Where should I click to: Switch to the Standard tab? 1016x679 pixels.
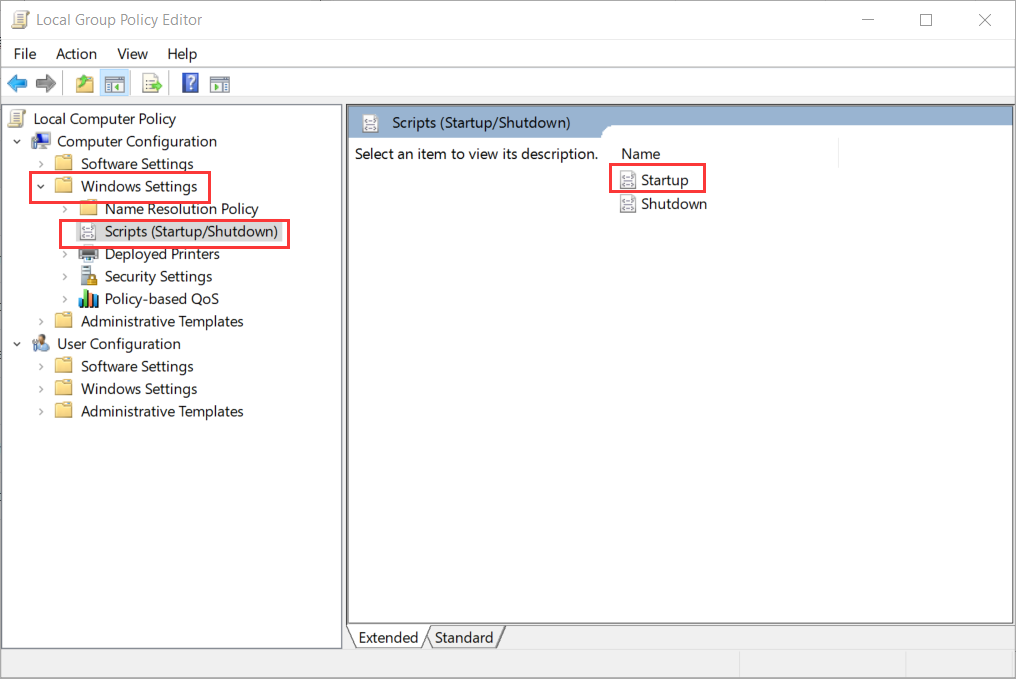coord(464,638)
